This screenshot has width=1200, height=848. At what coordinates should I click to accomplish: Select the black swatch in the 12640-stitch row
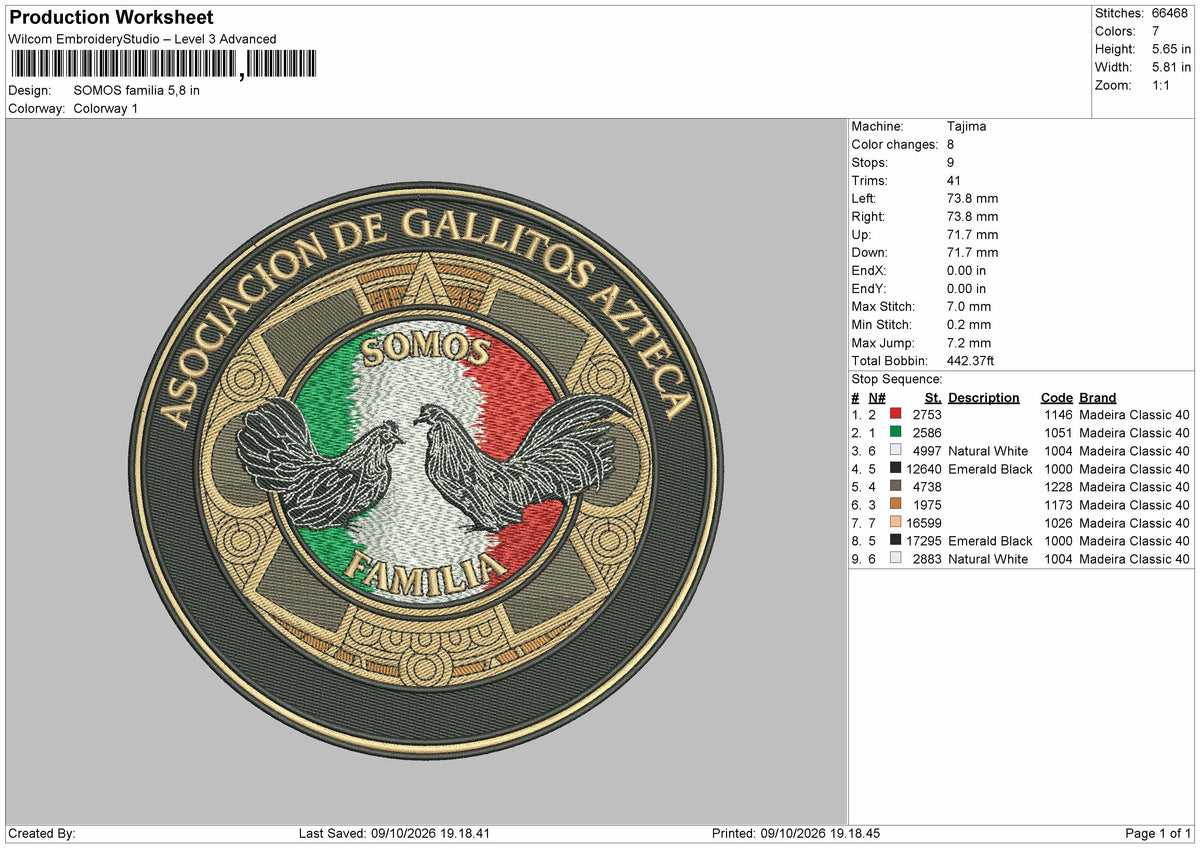point(895,469)
